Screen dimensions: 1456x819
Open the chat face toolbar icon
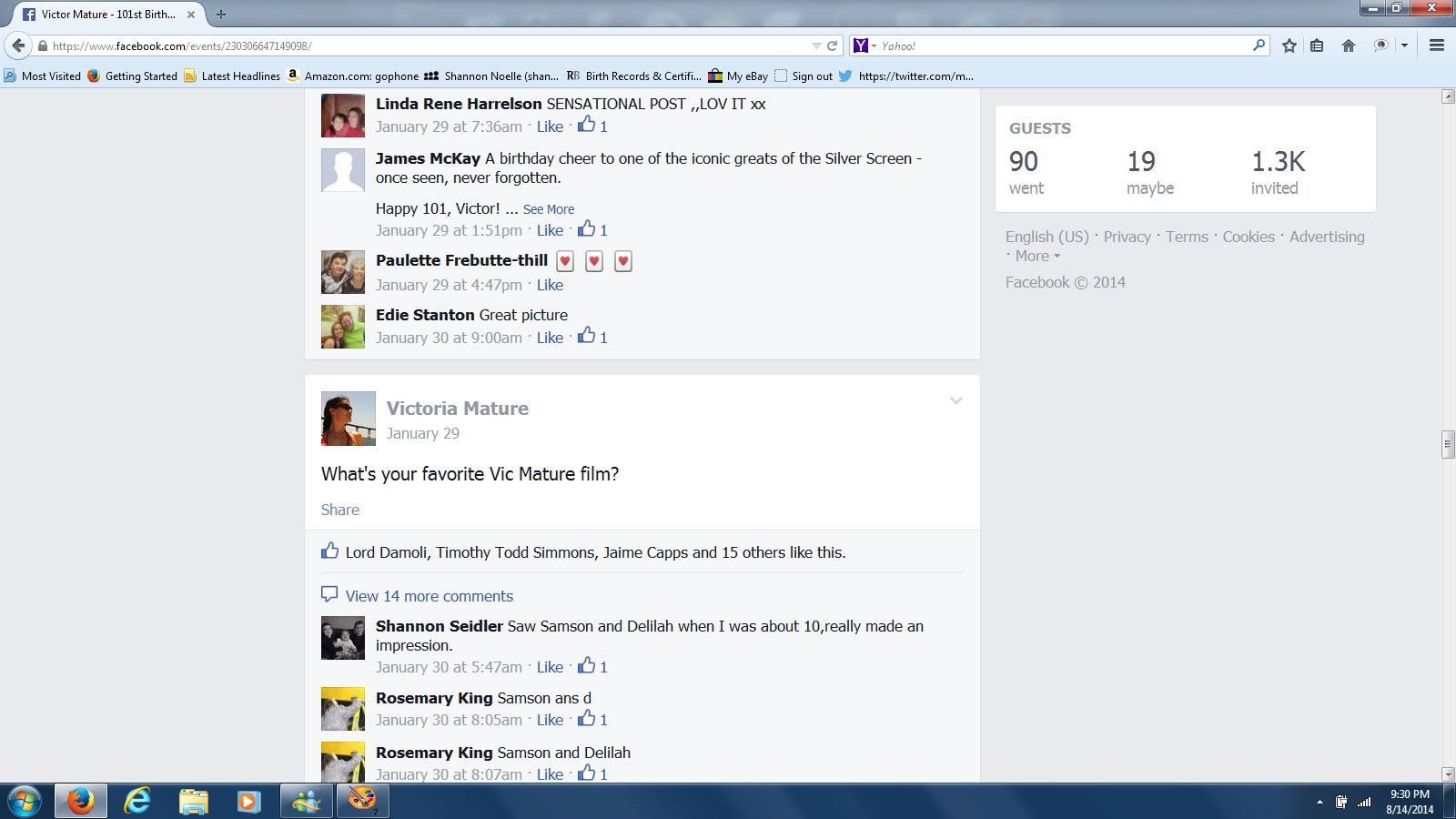(x=1380, y=45)
